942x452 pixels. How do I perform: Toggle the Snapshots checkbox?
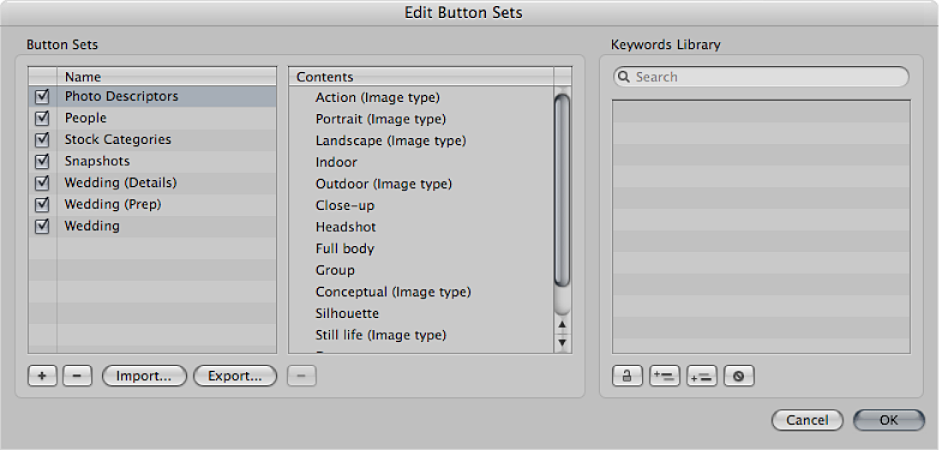point(42,162)
